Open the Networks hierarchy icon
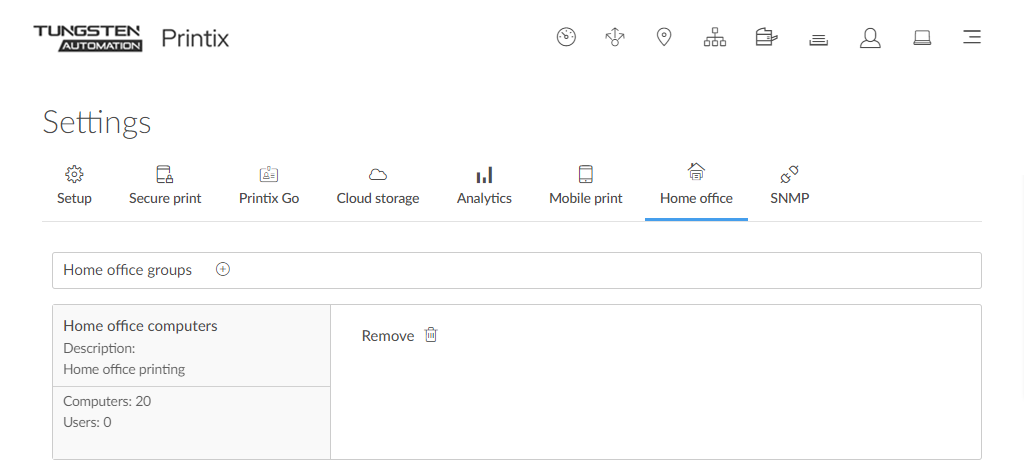Viewport: 1024px width, 475px height. coord(714,38)
